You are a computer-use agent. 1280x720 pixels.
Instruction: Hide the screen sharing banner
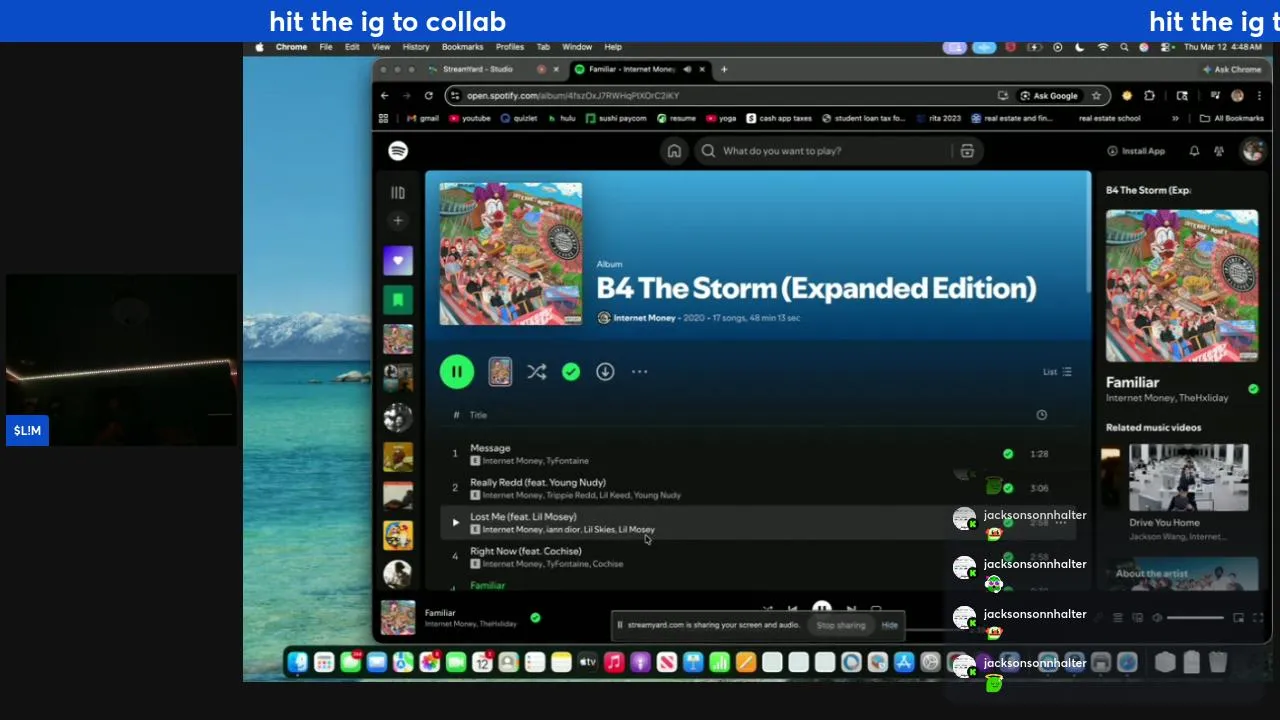click(889, 625)
